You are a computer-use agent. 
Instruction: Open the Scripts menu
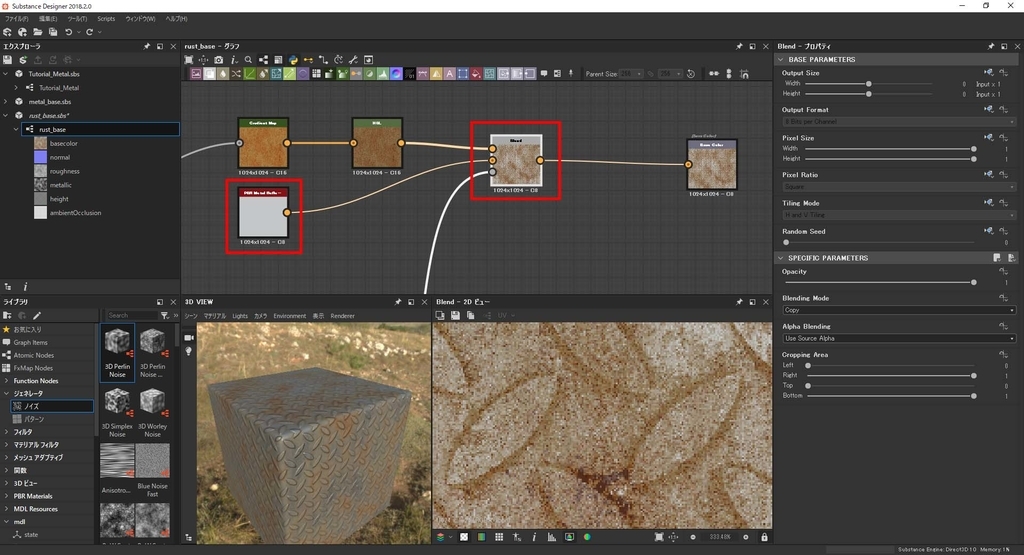click(x=106, y=19)
